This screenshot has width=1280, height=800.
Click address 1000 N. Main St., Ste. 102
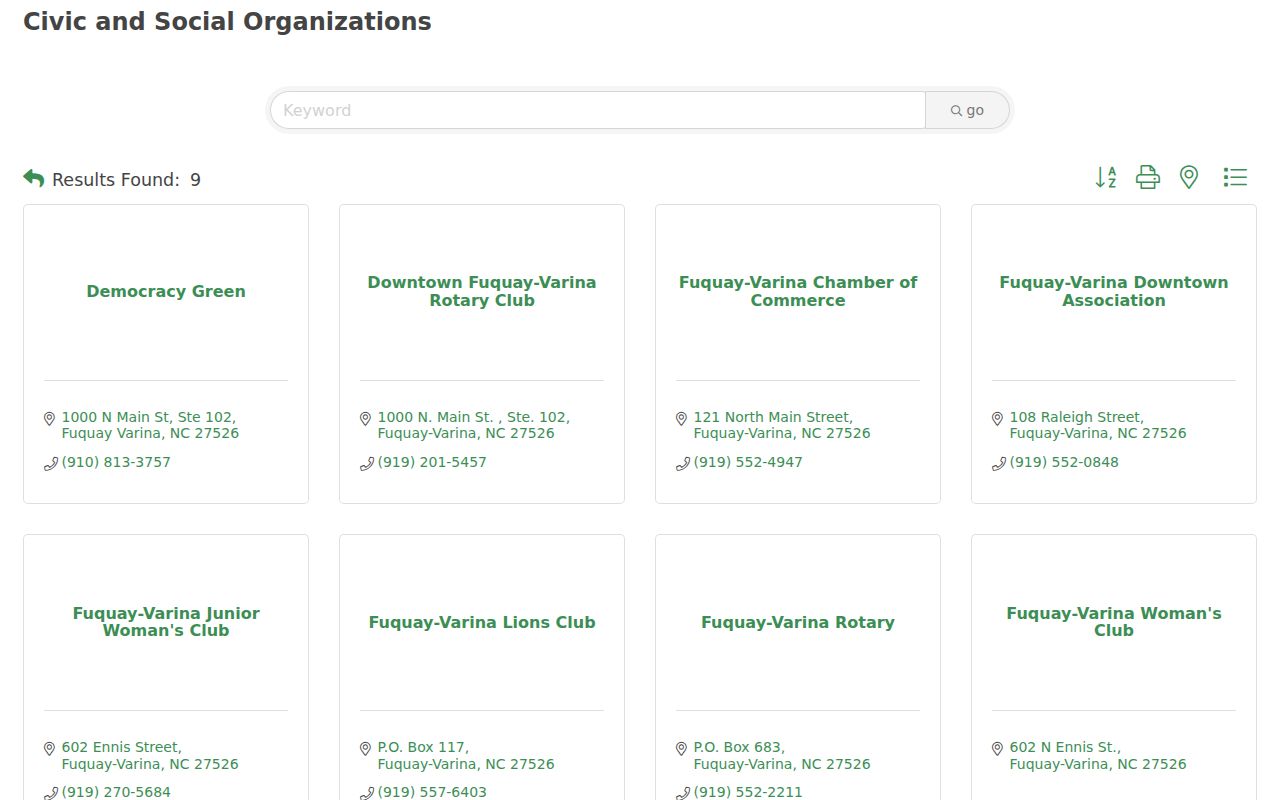click(473, 425)
